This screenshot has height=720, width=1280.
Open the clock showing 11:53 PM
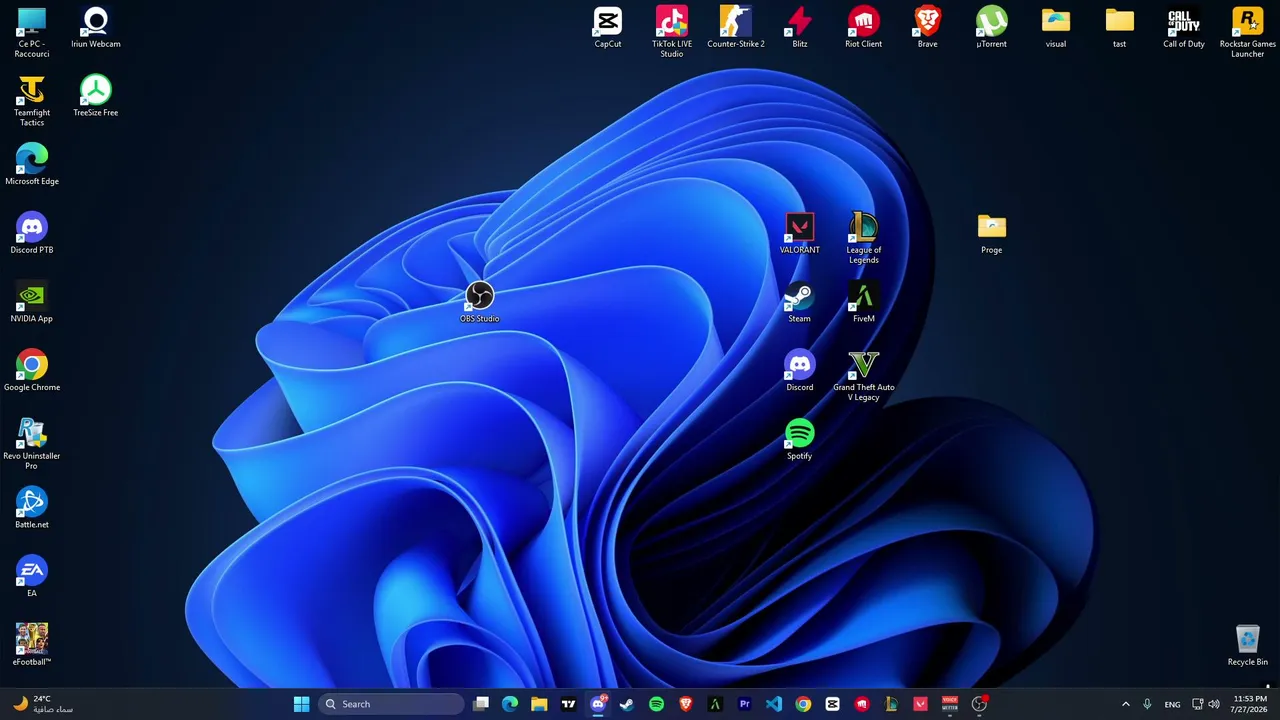click(1250, 704)
